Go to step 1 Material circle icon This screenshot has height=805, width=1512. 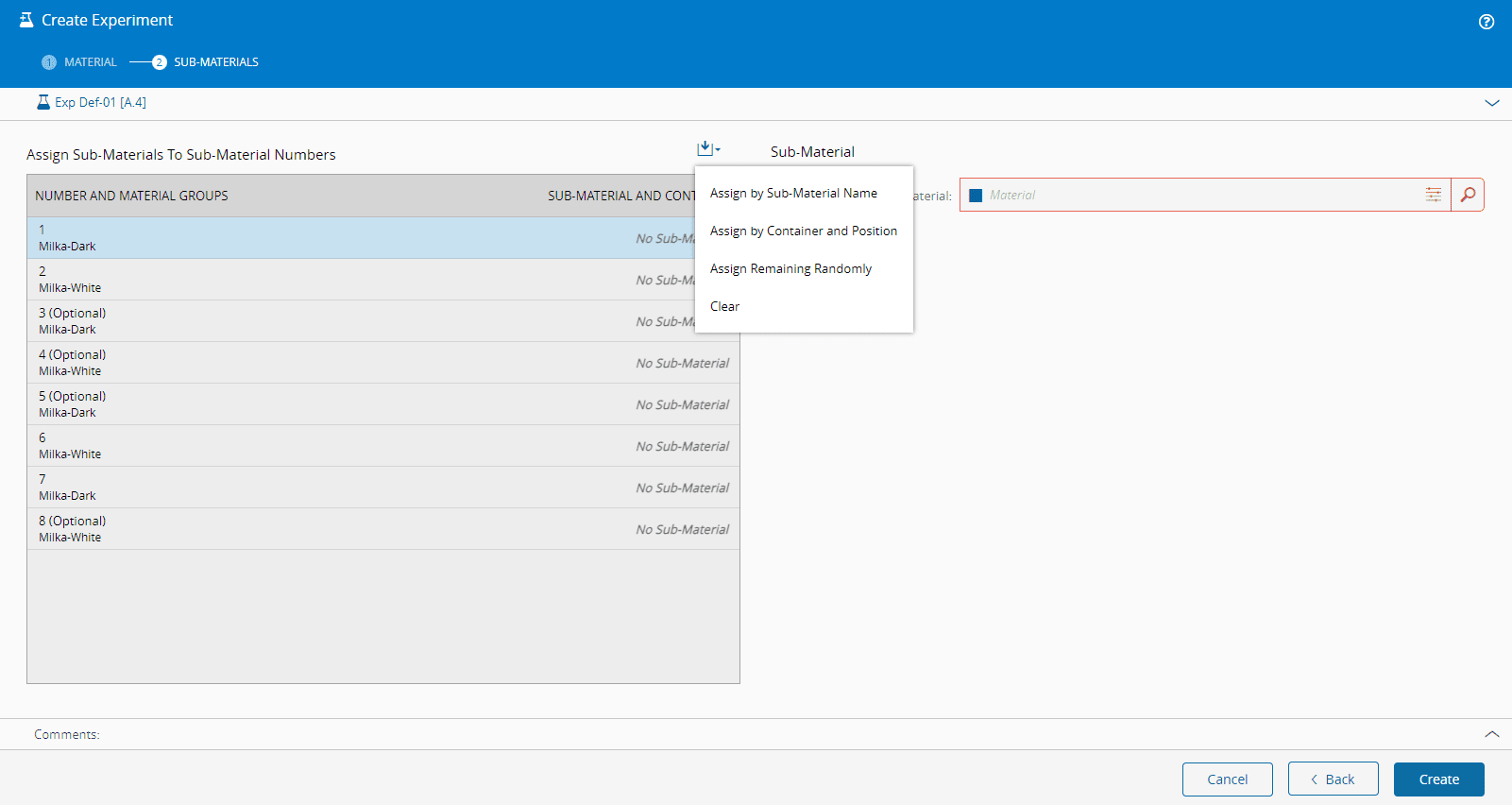pyautogui.click(x=49, y=62)
